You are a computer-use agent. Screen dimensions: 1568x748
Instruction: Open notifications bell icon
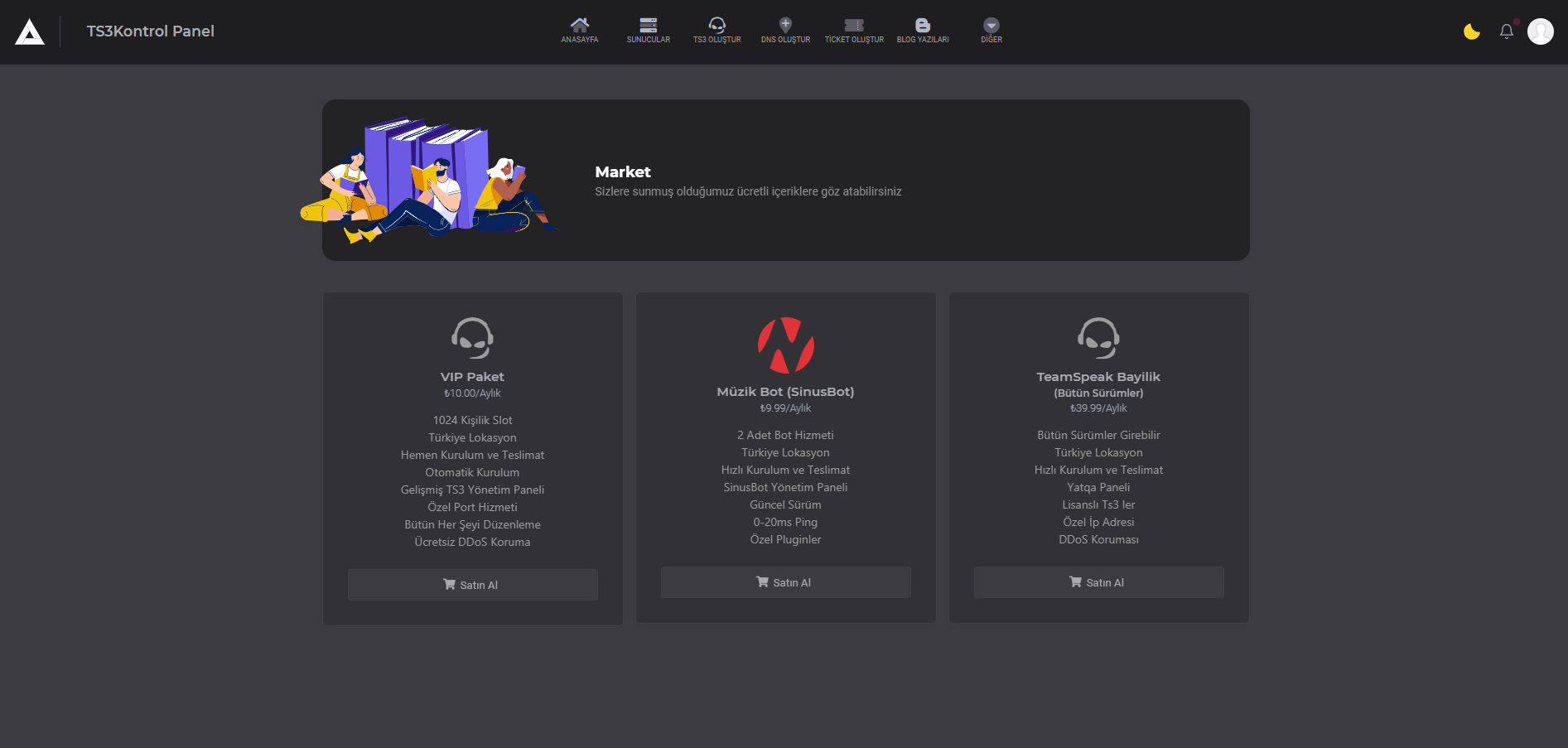1507,31
